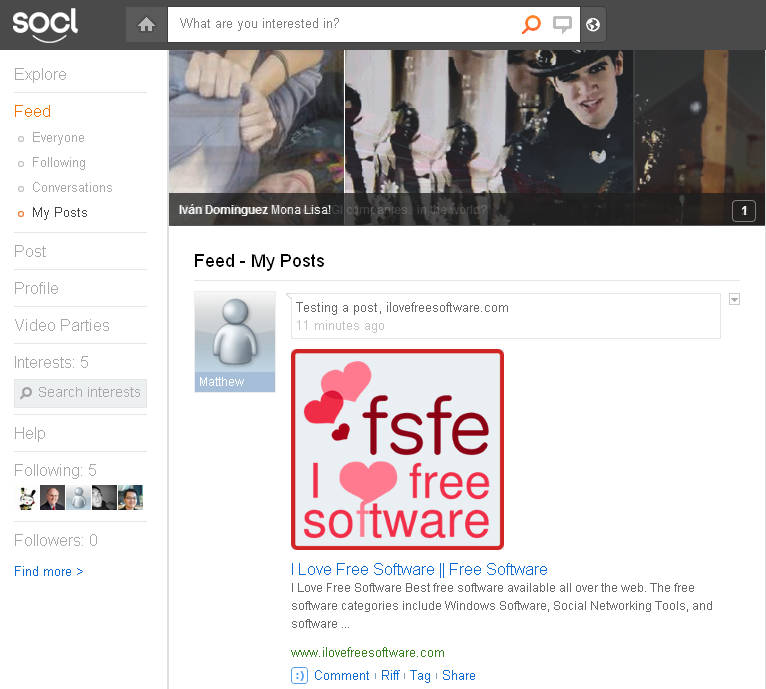This screenshot has height=689, width=766.
Task: Select Feed in the sidebar
Action: pyautogui.click(x=32, y=111)
